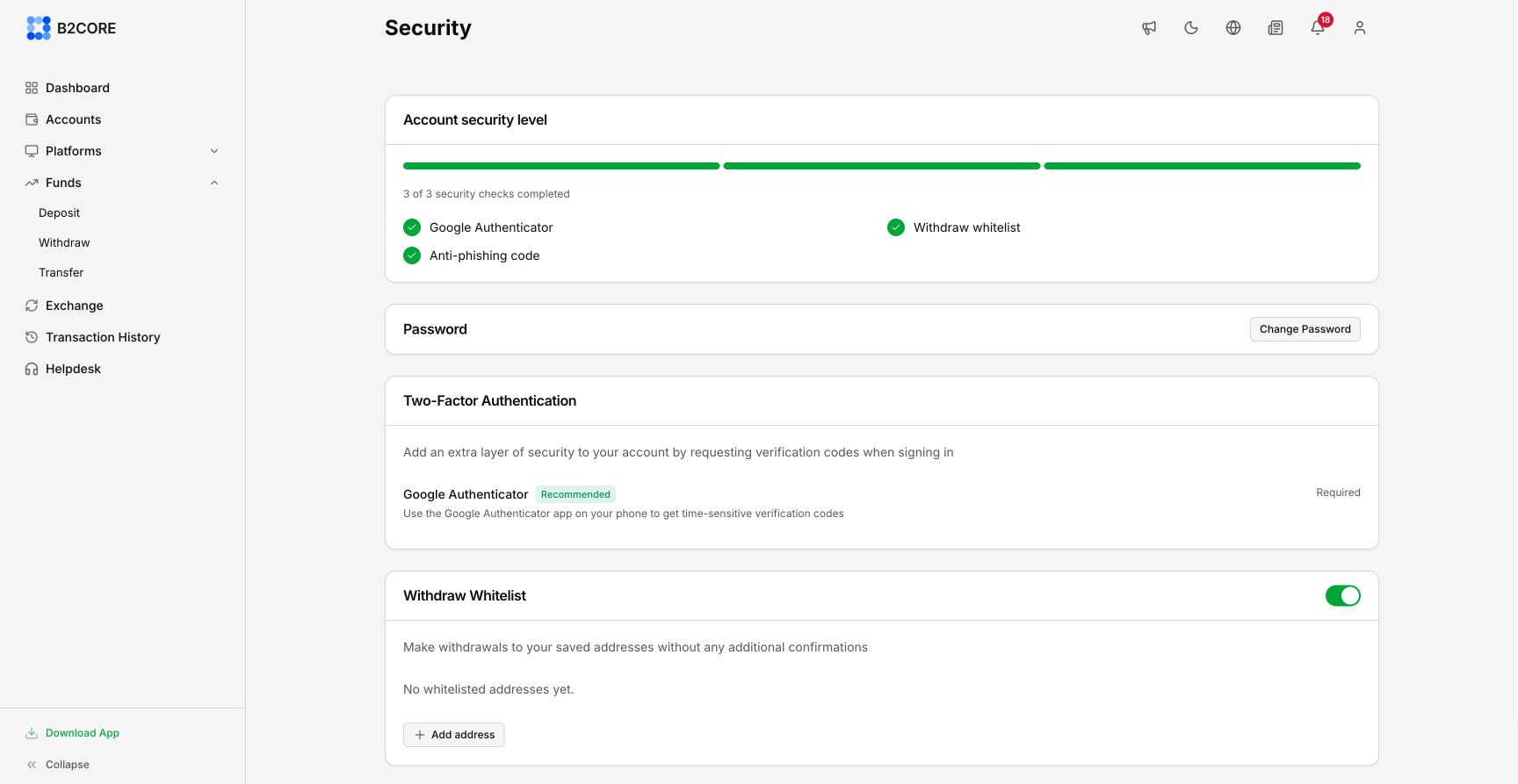Click the Withdraw whitelist green checkmark
The image size is (1518, 784).
click(x=896, y=227)
